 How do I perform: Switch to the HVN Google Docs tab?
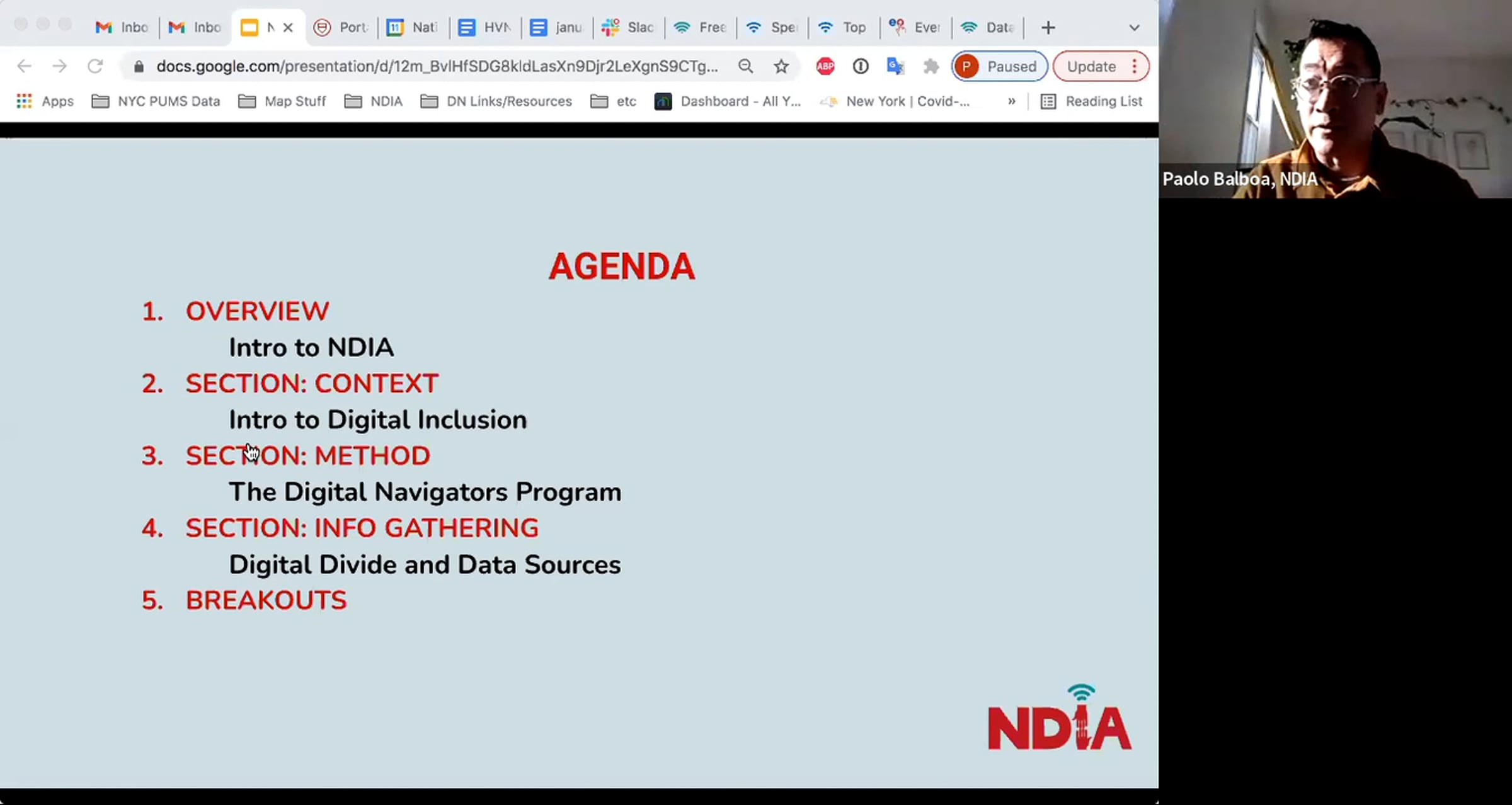[484, 28]
